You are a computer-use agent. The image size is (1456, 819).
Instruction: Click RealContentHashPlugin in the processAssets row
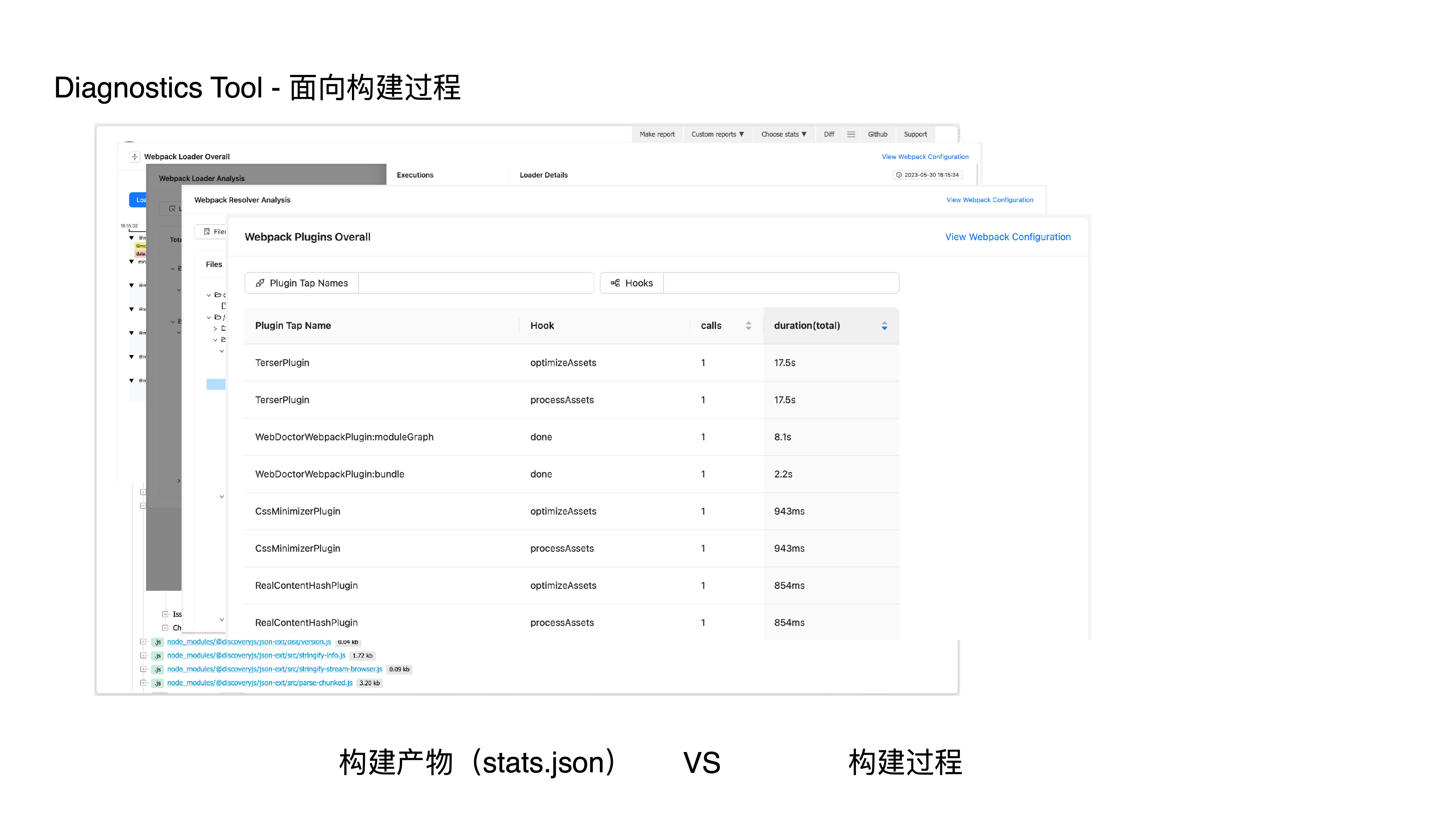tap(306, 623)
